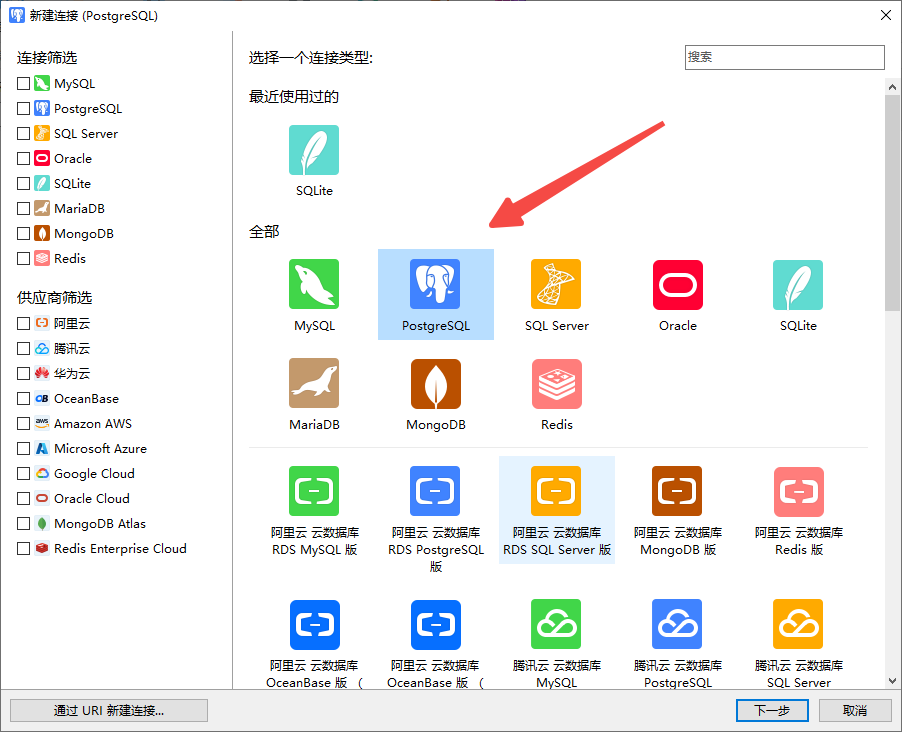Pick the Redis connection icon
The width and height of the screenshot is (902, 732).
click(x=557, y=383)
